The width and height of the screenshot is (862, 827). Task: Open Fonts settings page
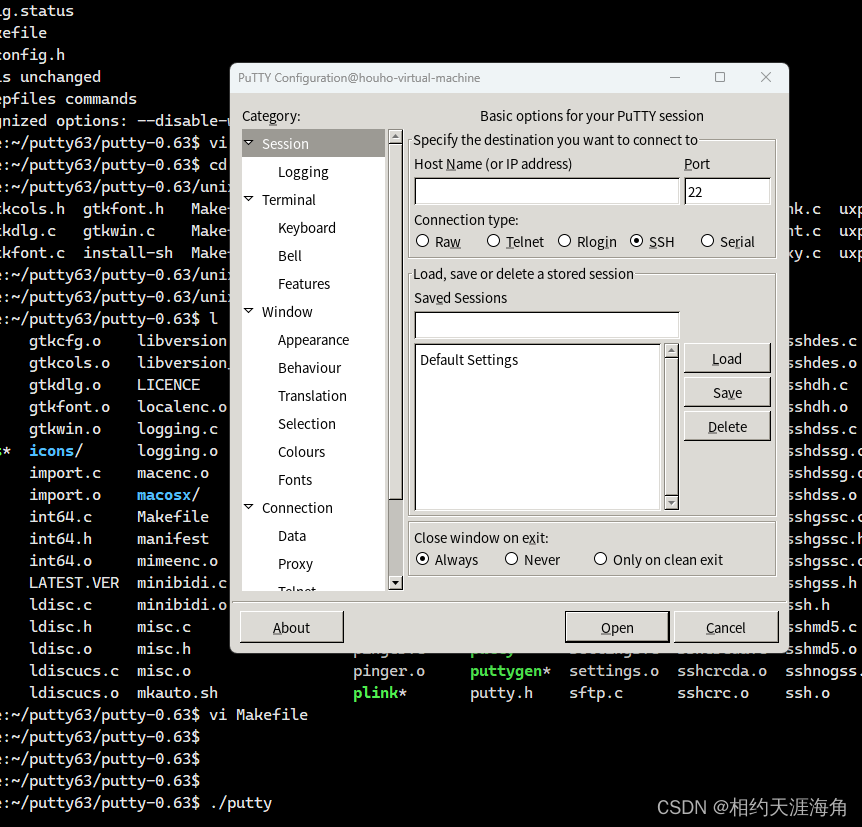(295, 481)
